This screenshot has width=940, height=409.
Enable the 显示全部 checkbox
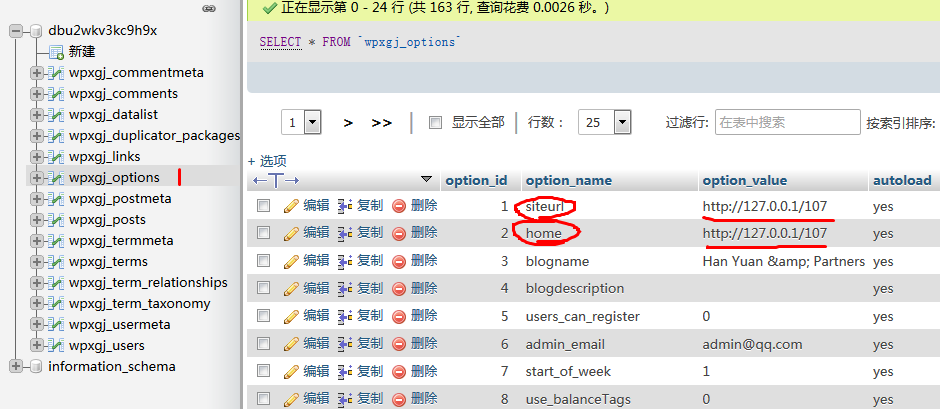(x=435, y=122)
